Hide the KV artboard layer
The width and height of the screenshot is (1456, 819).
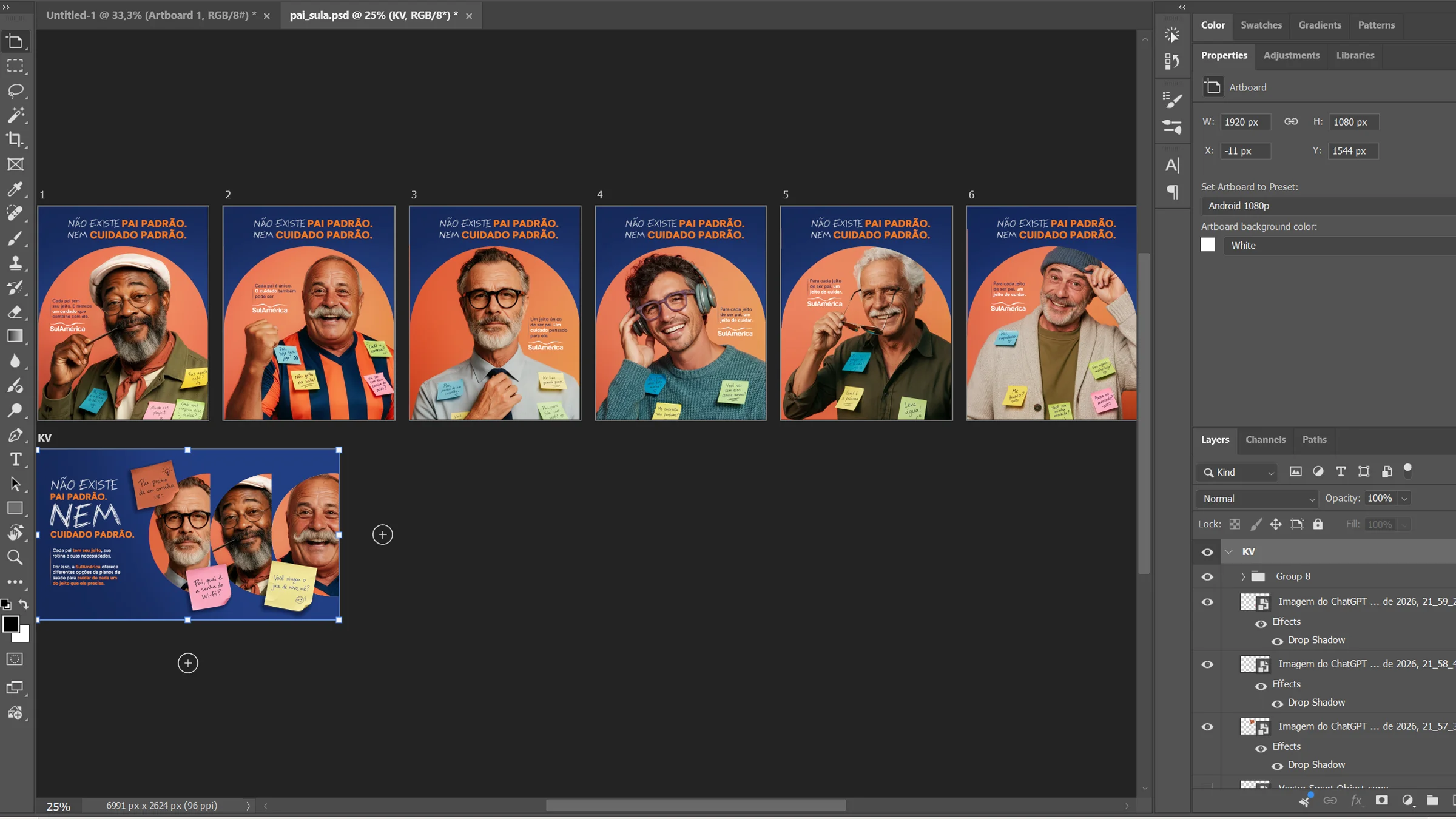[1207, 552]
